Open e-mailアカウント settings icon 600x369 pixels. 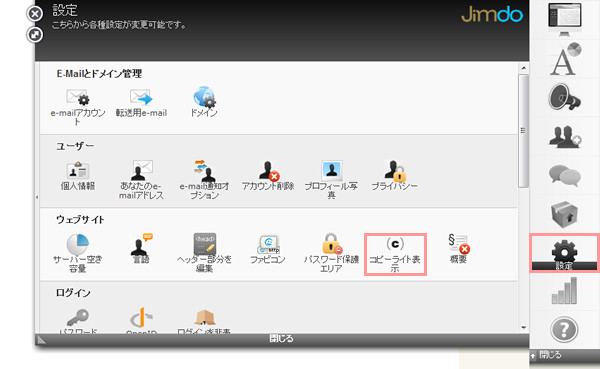78,97
